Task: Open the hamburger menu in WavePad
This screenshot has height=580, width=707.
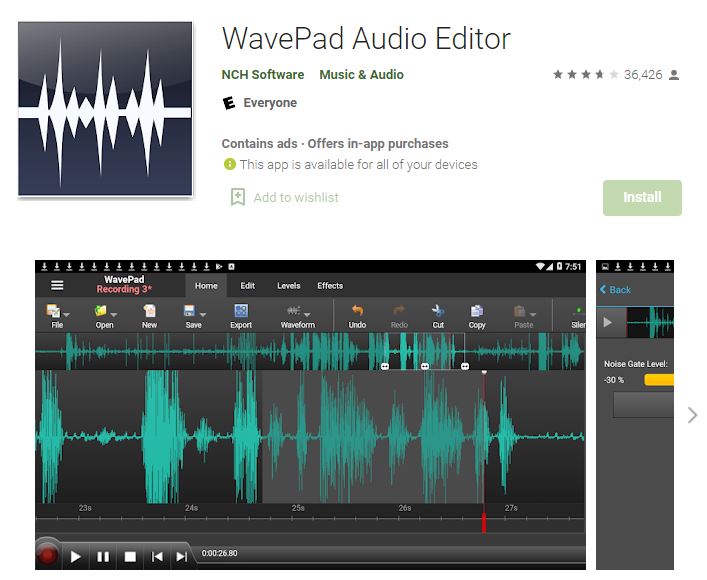Action: [57, 285]
